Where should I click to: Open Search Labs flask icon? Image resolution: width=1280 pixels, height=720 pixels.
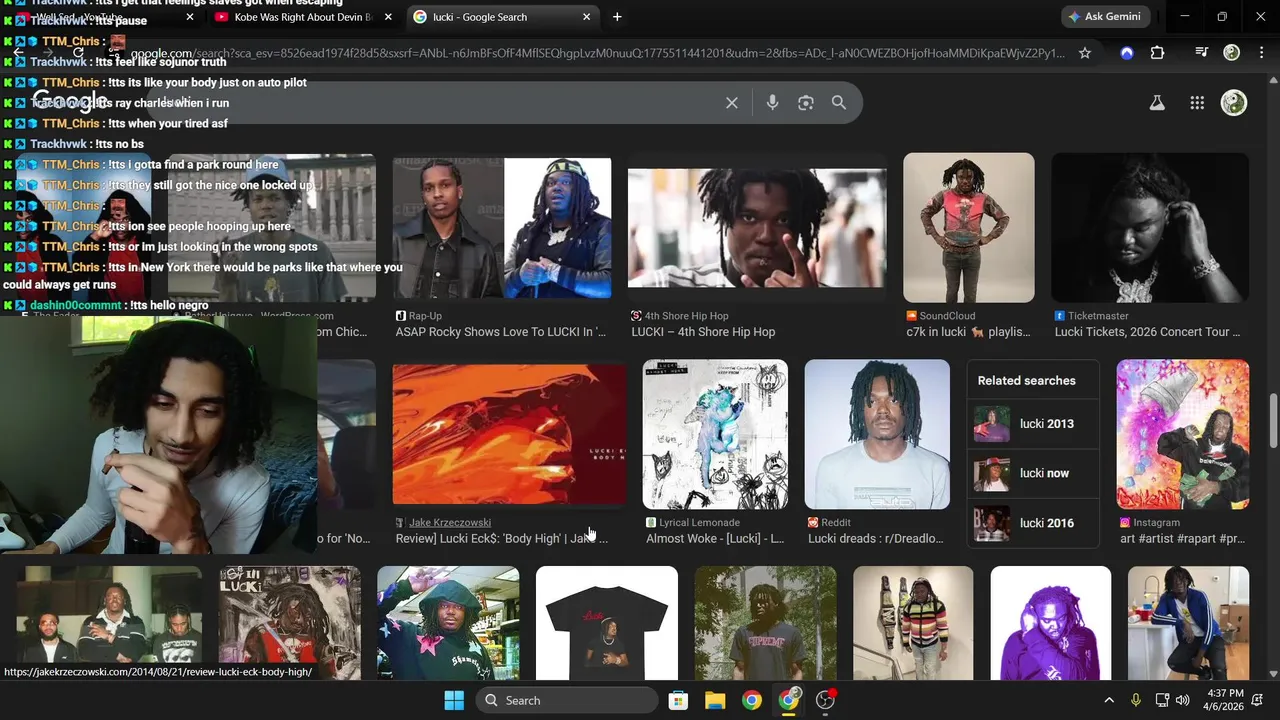coord(1157,103)
